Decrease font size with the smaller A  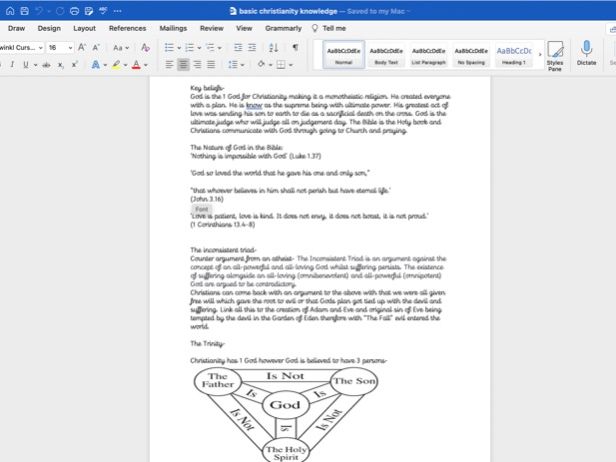(x=96, y=48)
